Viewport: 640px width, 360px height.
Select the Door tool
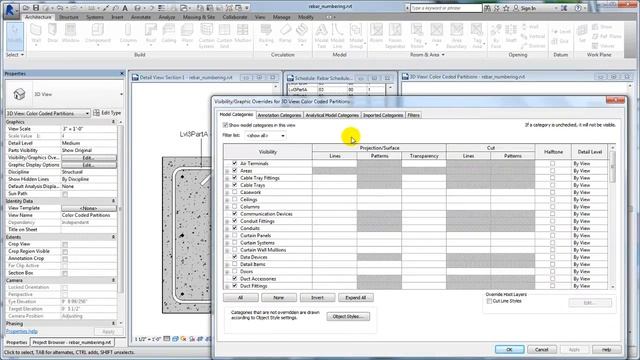point(53,34)
